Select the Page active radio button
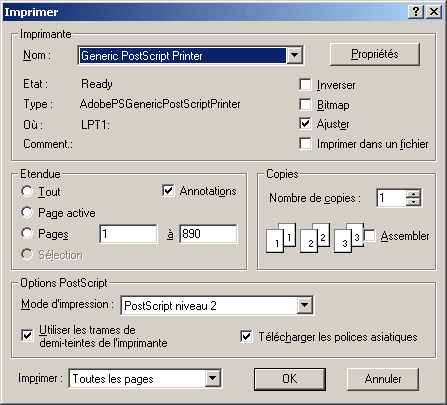Image resolution: width=447 pixels, height=405 pixels. coord(27,212)
